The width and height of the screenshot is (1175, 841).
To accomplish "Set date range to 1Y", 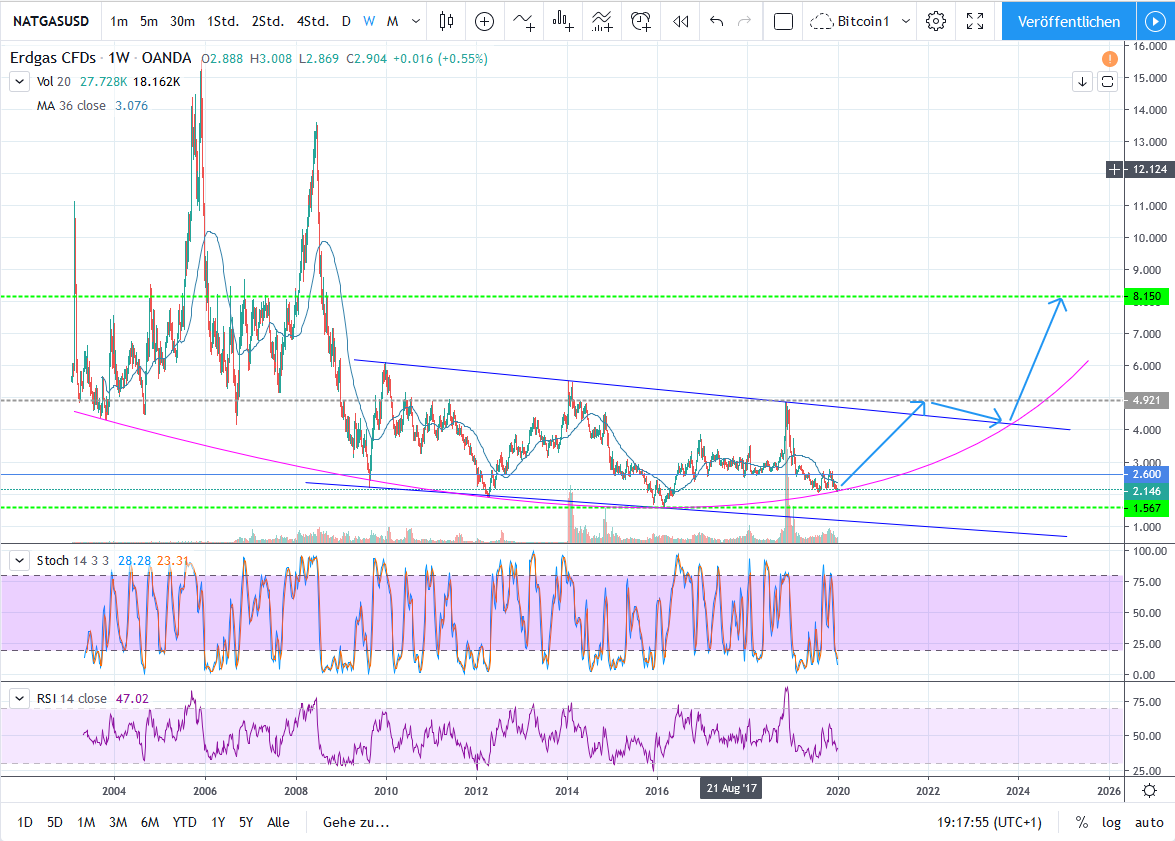I will click(218, 822).
